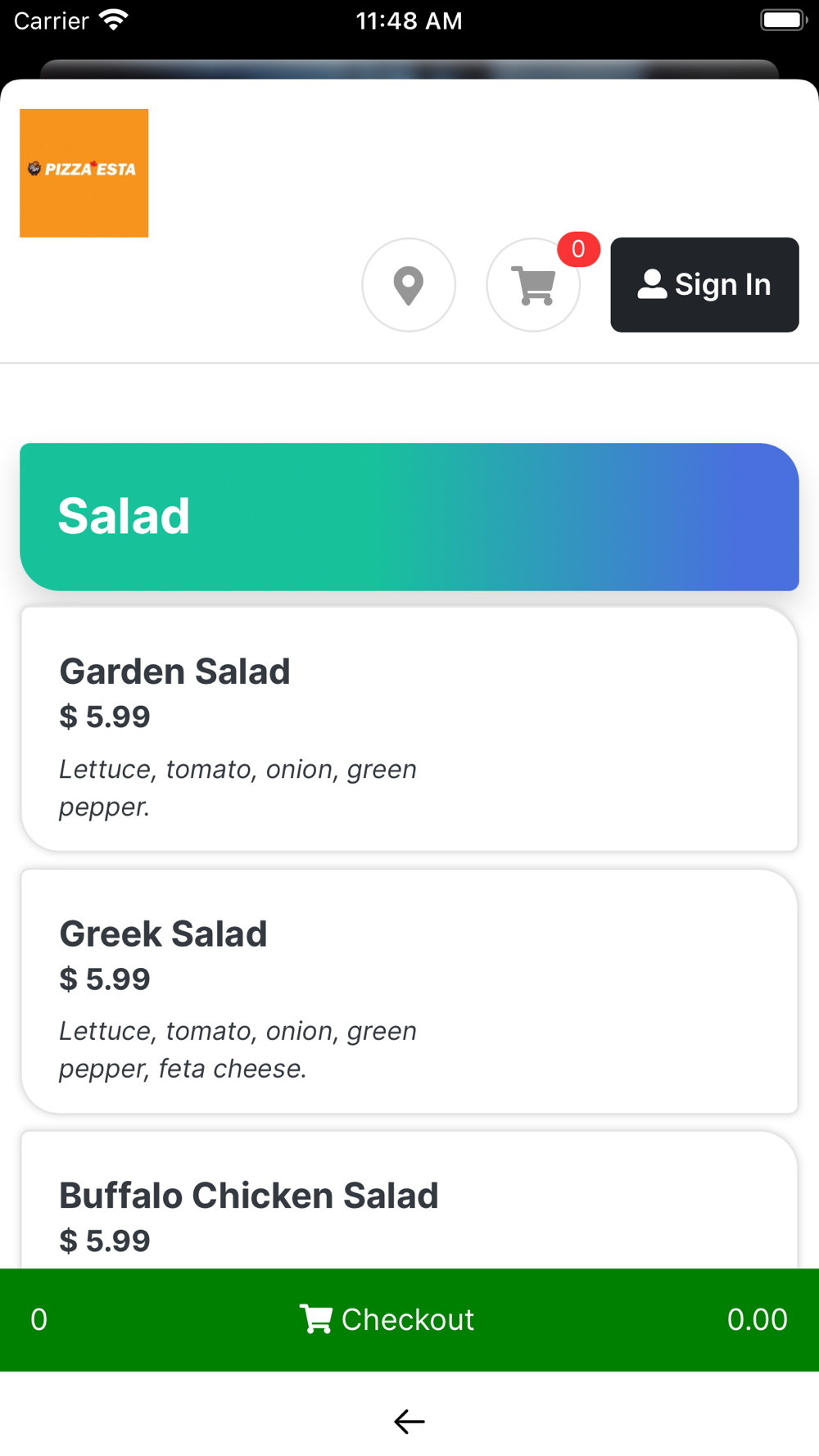Tap the Wi-Fi status icon
The image size is (819, 1456).
click(114, 20)
